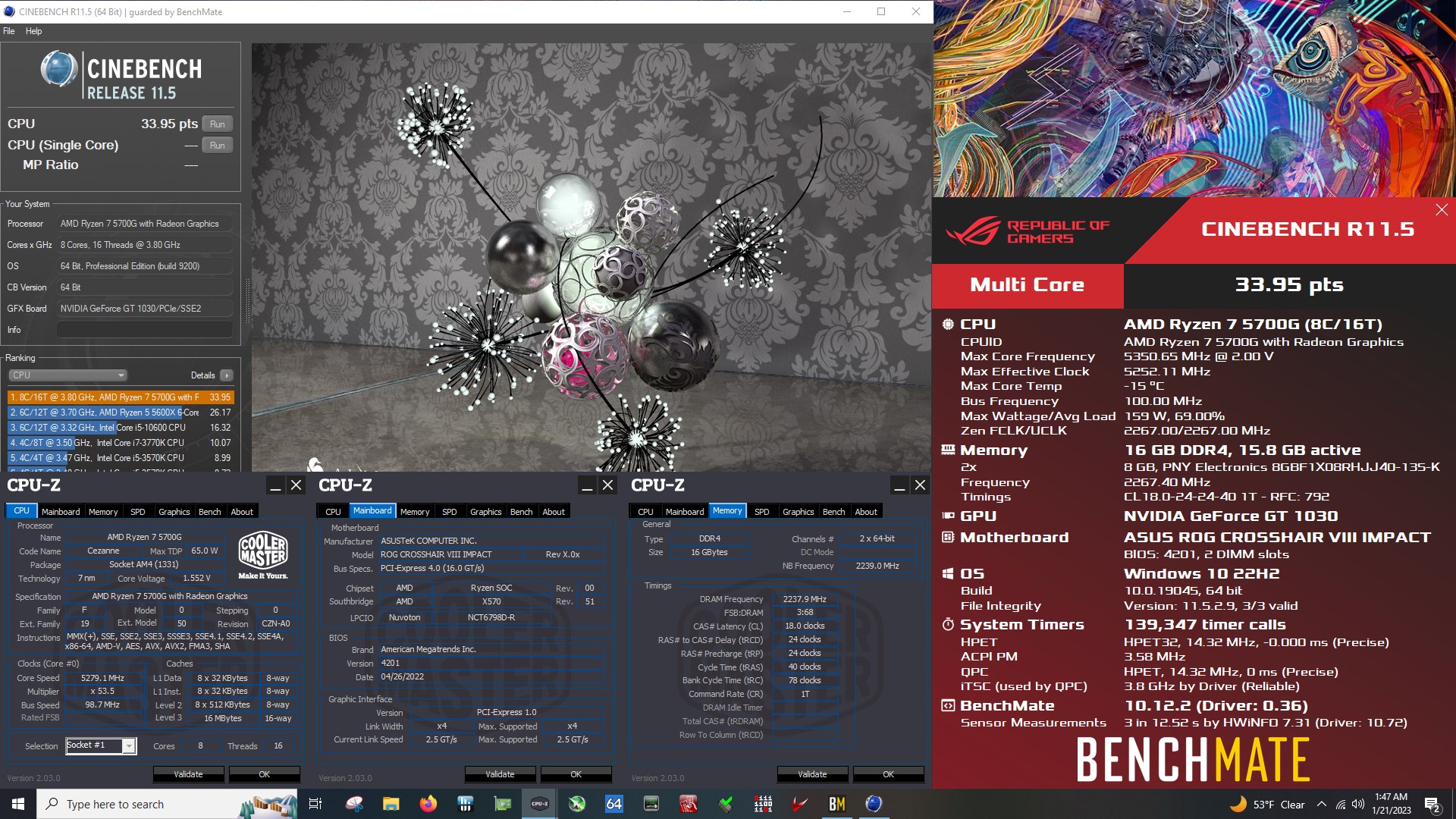The image size is (1456, 819).
Task: Open the green graphics card icon on taskbar
Action: (x=503, y=804)
